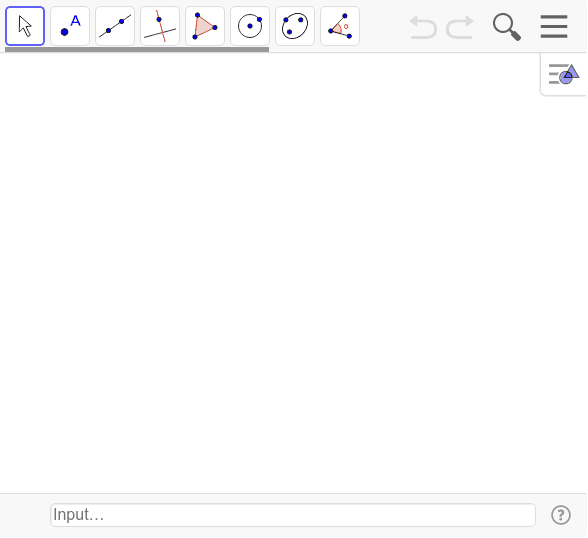Screen dimensions: 588x538
Task: Open the hamburger main menu
Action: pos(554,27)
